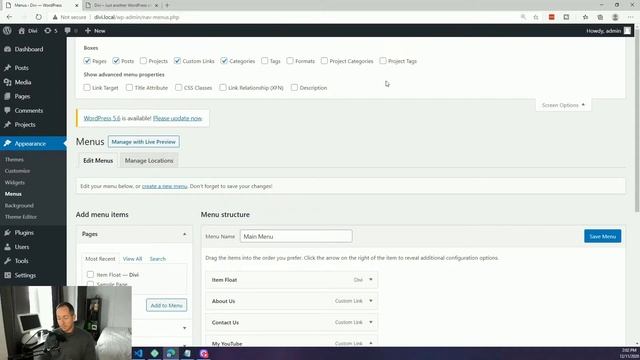Screen dimensions: 640x360
Task: Collapse the Screen Options panel
Action: (x=563, y=105)
